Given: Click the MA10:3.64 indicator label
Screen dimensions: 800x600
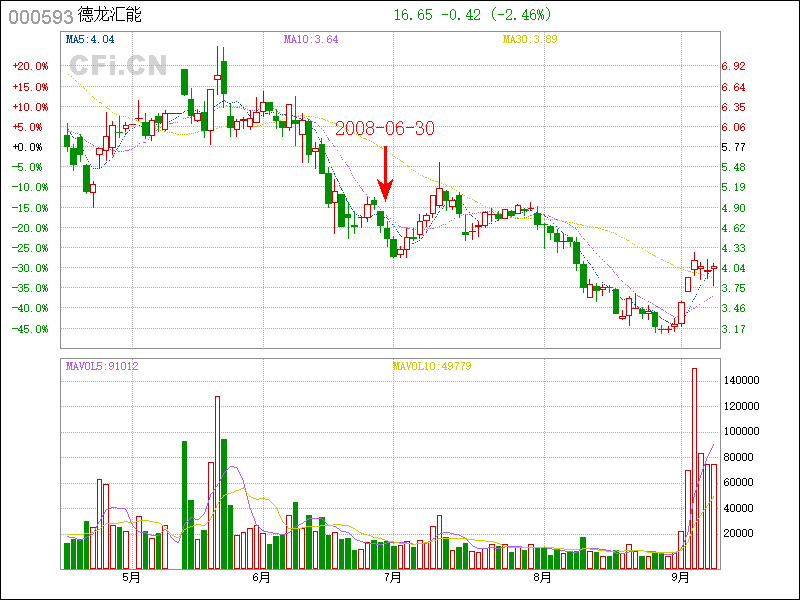Looking at the screenshot, I should coord(311,40).
